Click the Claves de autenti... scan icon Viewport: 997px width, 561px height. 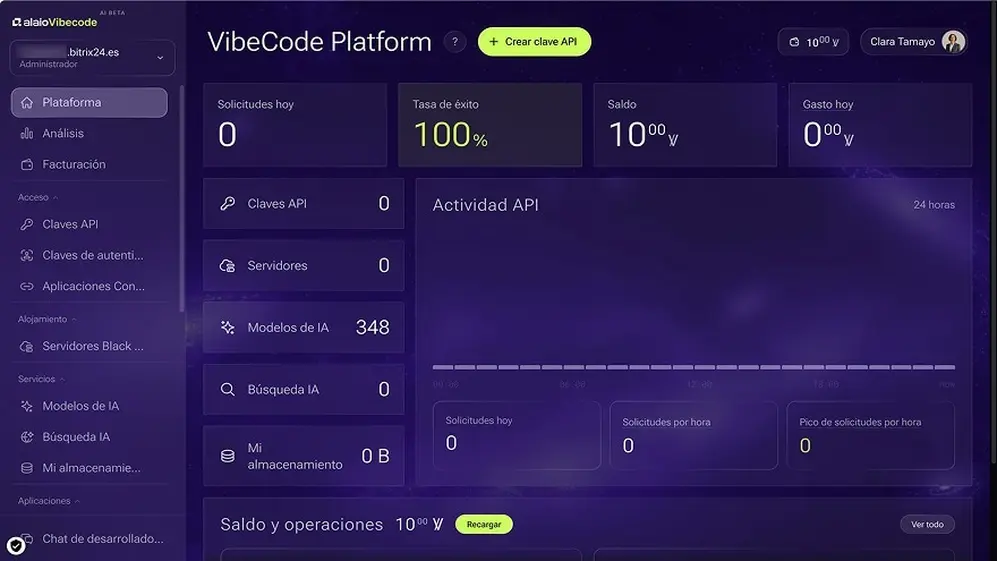coord(27,255)
